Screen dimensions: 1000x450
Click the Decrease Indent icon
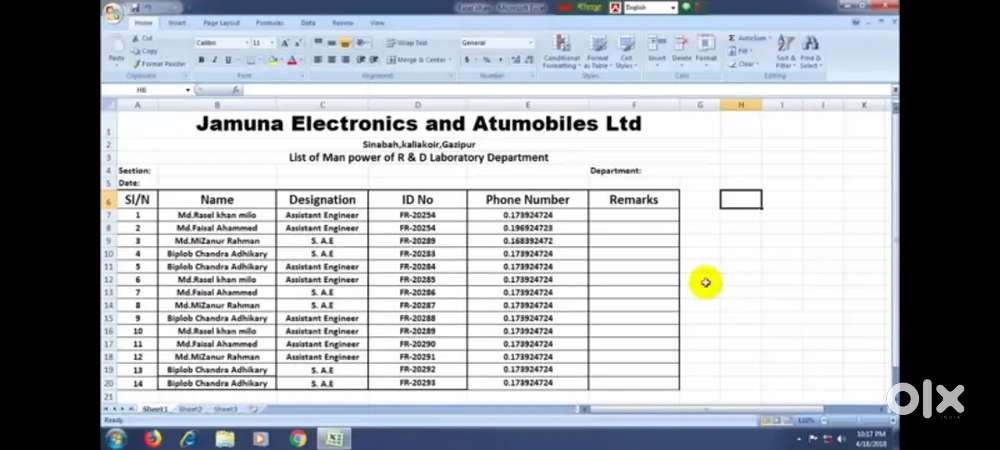360,60
